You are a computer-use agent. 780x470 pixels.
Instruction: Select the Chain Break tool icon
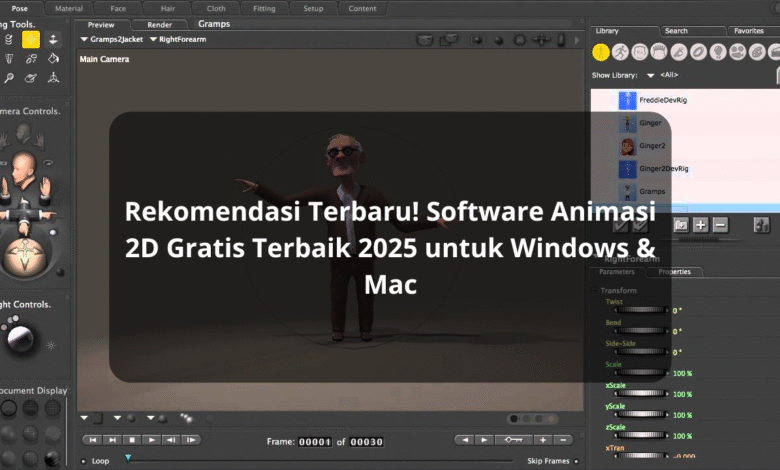pyautogui.click(x=31, y=59)
